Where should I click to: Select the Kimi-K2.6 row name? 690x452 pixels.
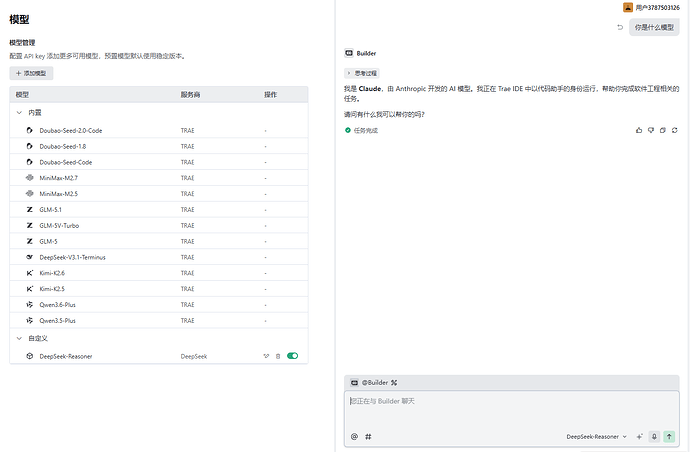tap(52, 273)
